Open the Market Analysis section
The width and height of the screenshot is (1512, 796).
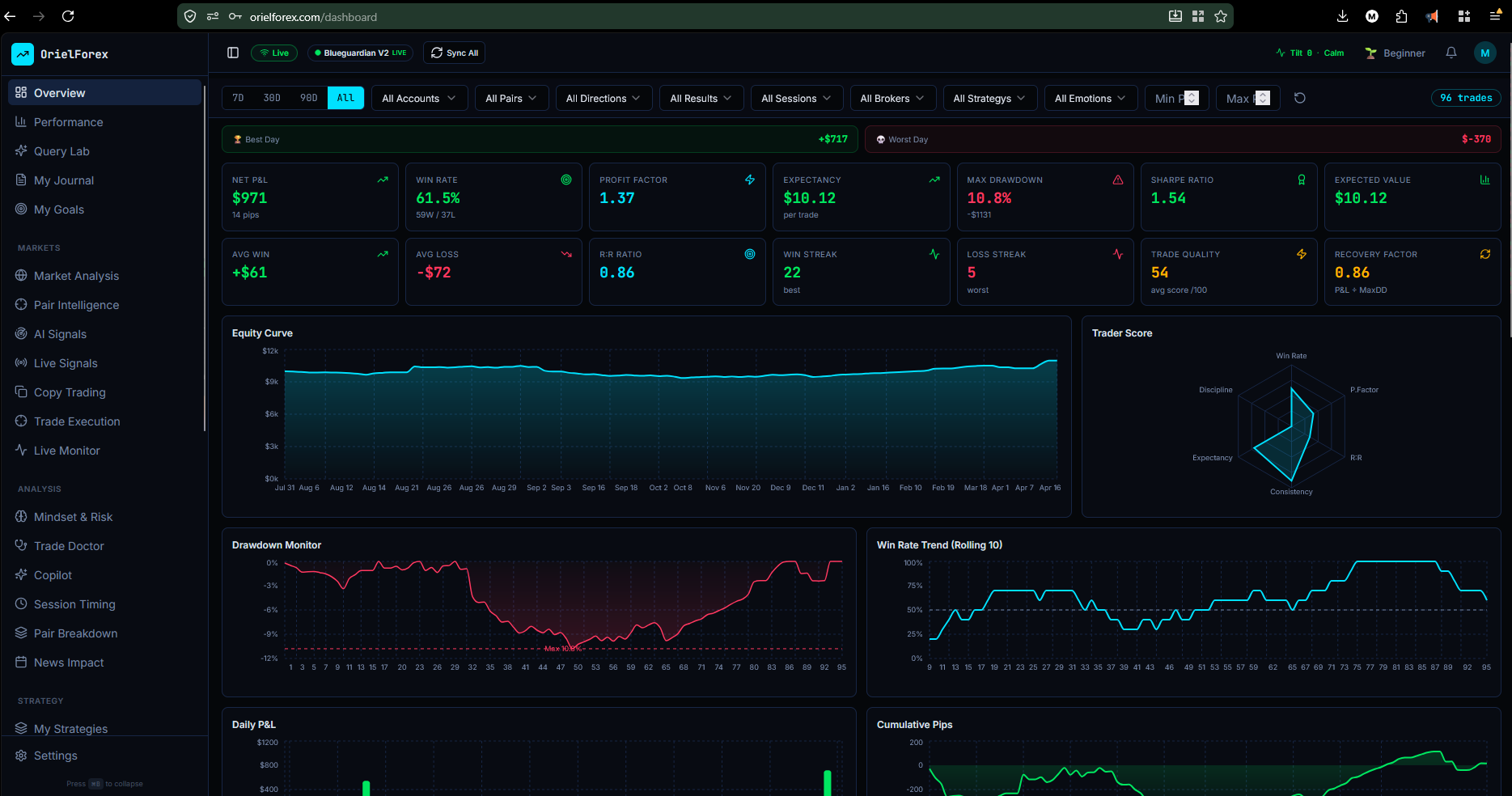[x=77, y=275]
